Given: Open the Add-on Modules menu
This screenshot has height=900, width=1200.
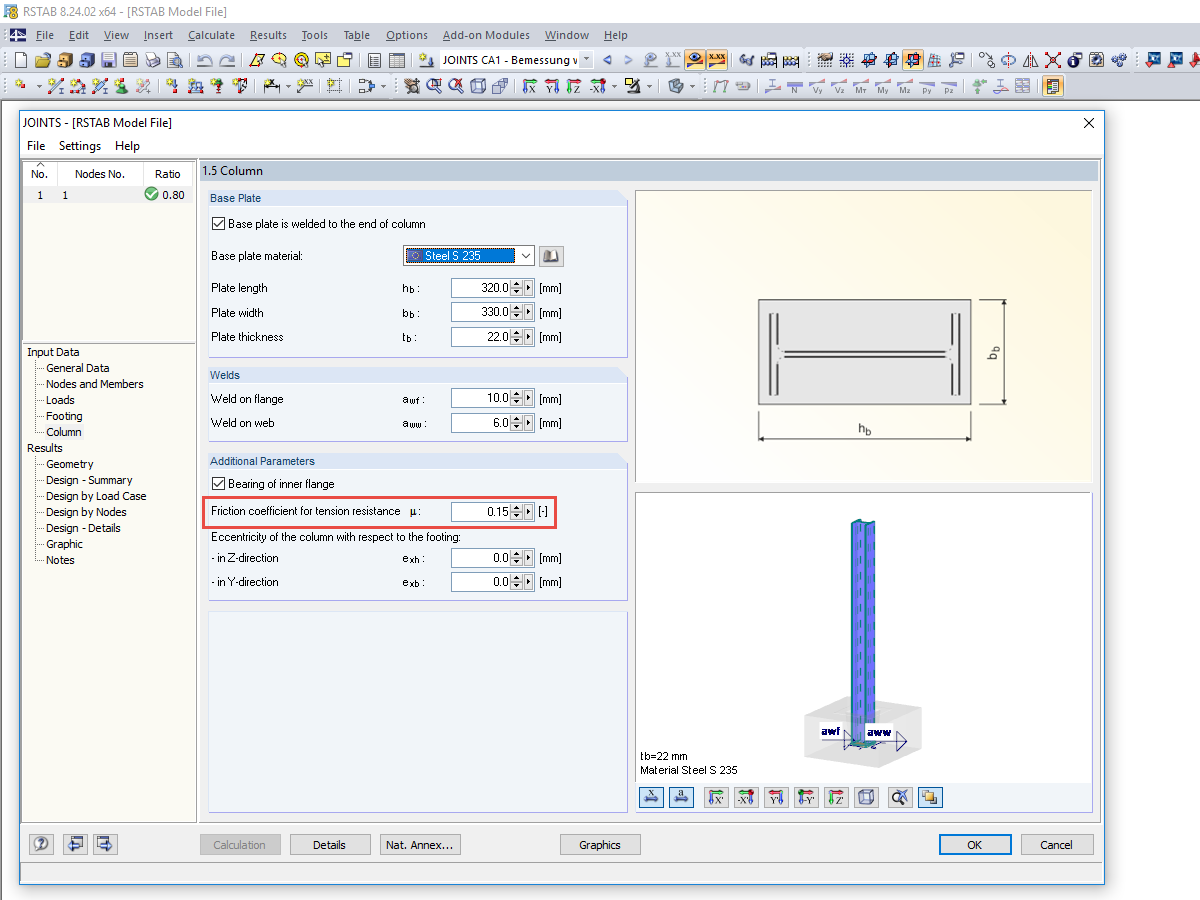Looking at the screenshot, I should click(x=486, y=34).
